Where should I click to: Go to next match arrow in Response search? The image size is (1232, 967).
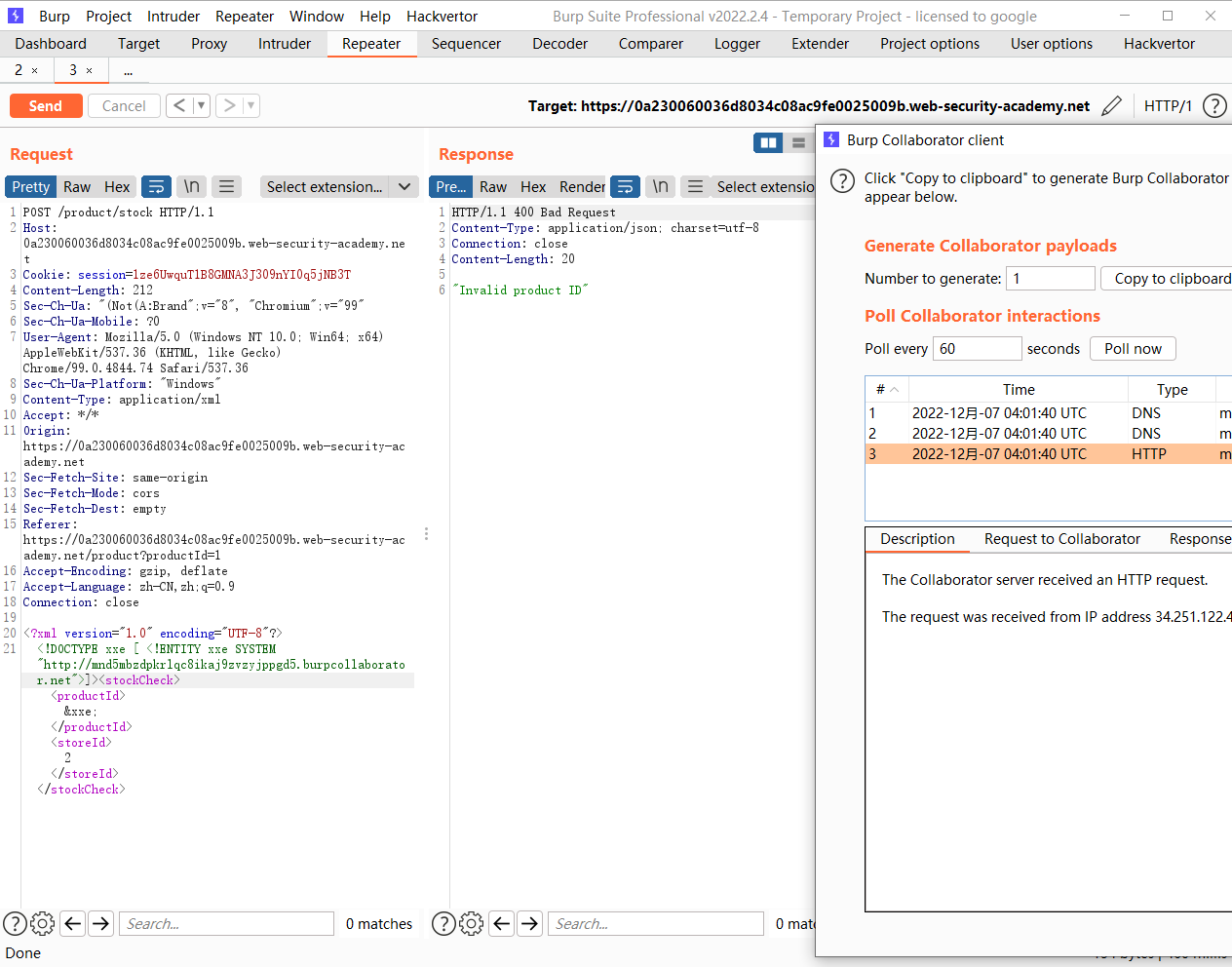pyautogui.click(x=530, y=923)
